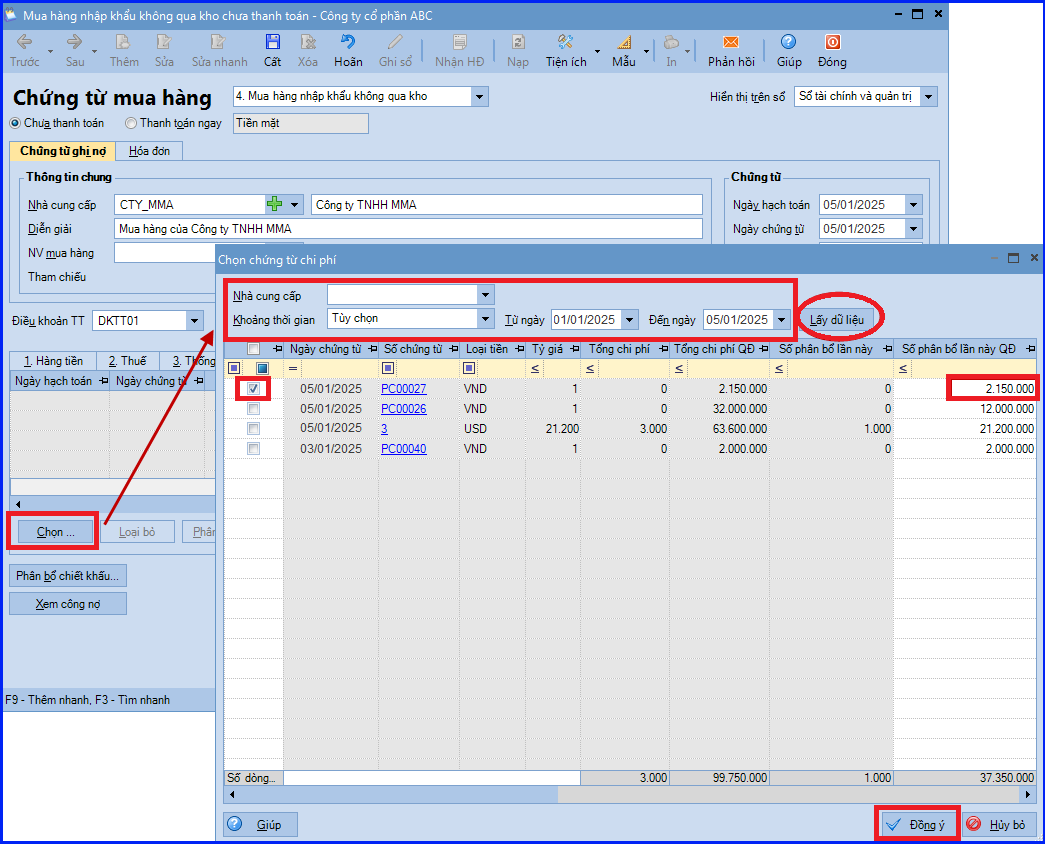Check the box for voucher PC00026
Viewport: 1045px width, 844px height.
[253, 409]
